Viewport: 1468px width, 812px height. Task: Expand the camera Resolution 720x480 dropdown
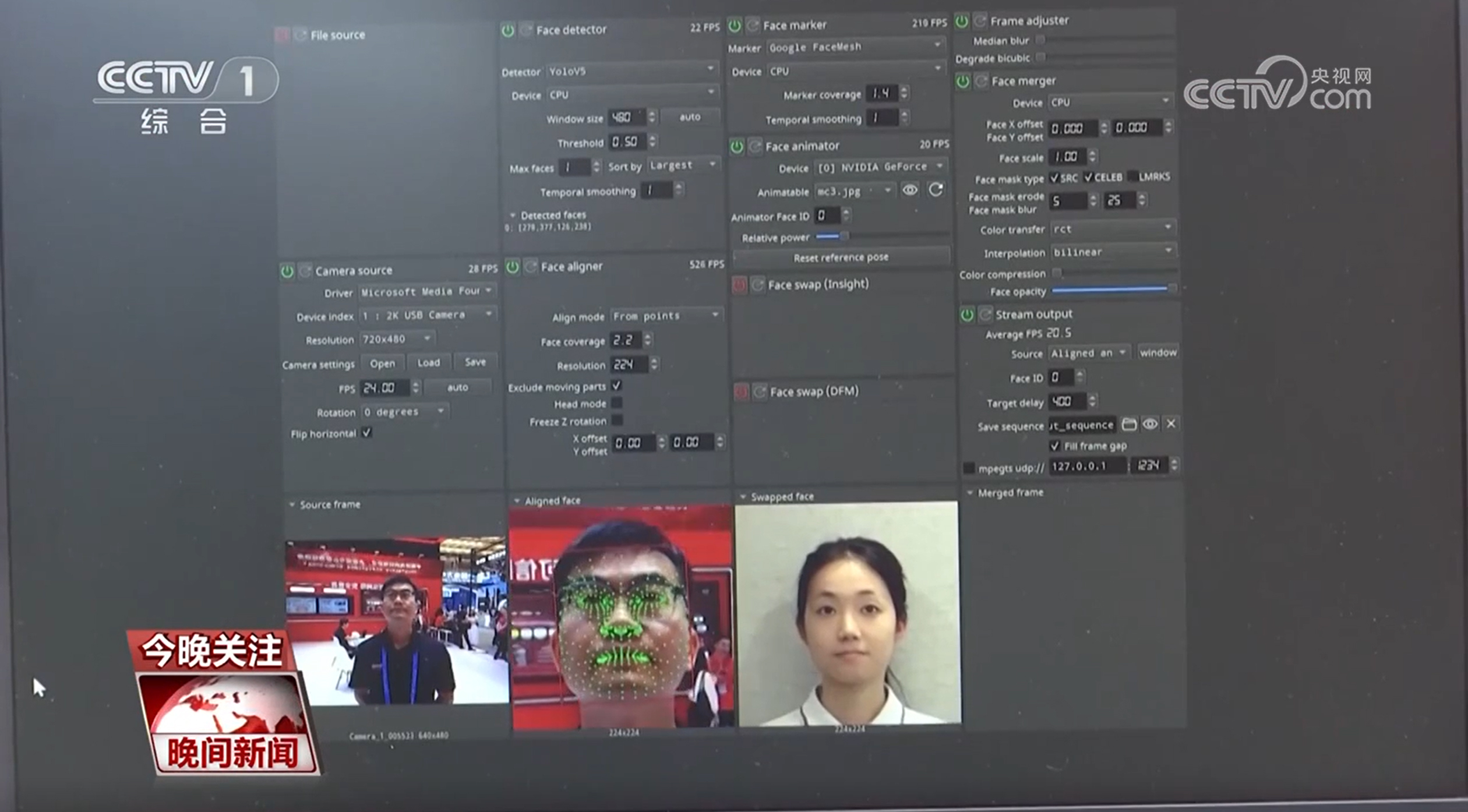pos(396,339)
